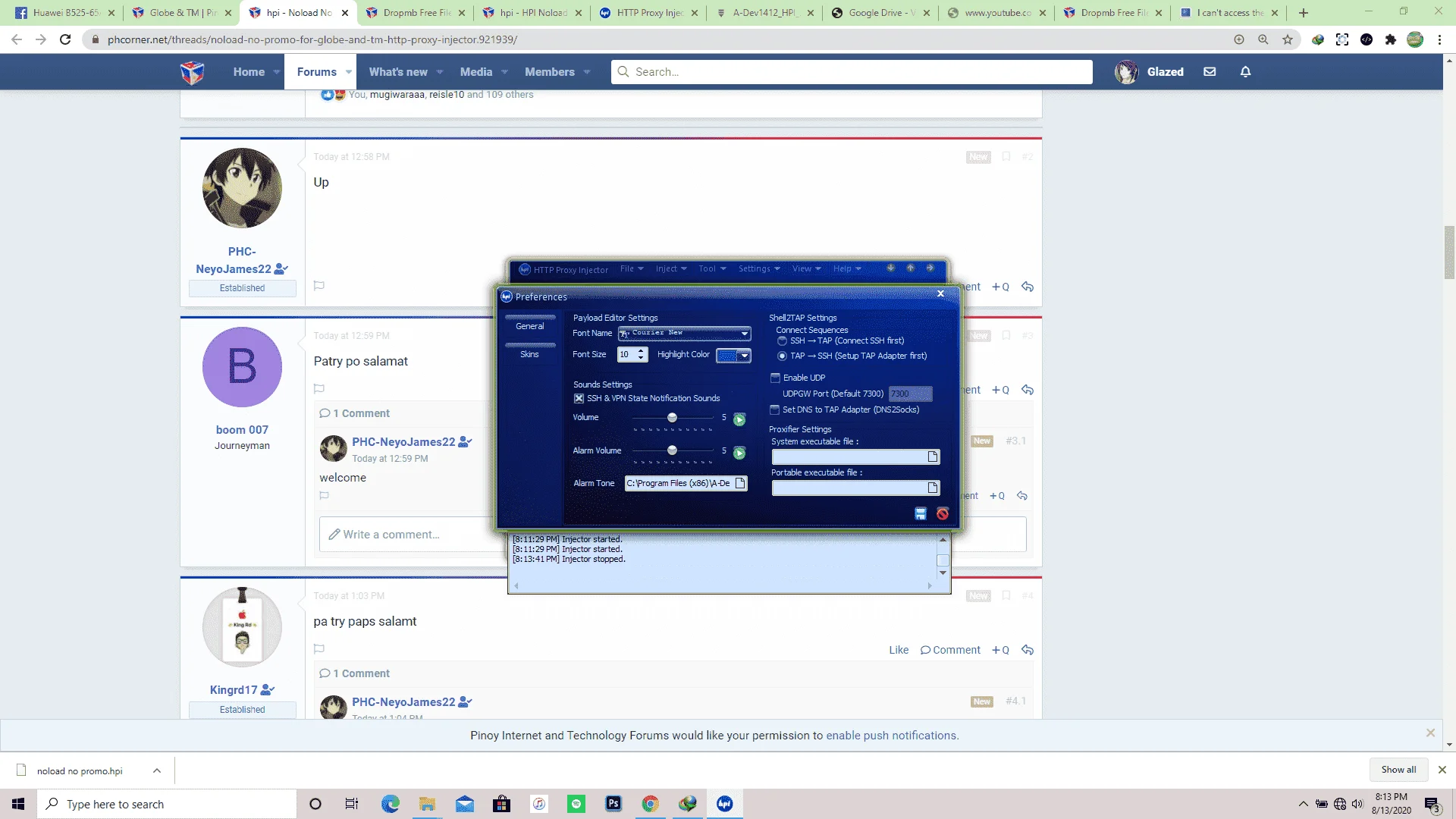The image size is (1456, 819).
Task: Adjust the Alarm Volume slider handle
Action: pyautogui.click(x=672, y=450)
